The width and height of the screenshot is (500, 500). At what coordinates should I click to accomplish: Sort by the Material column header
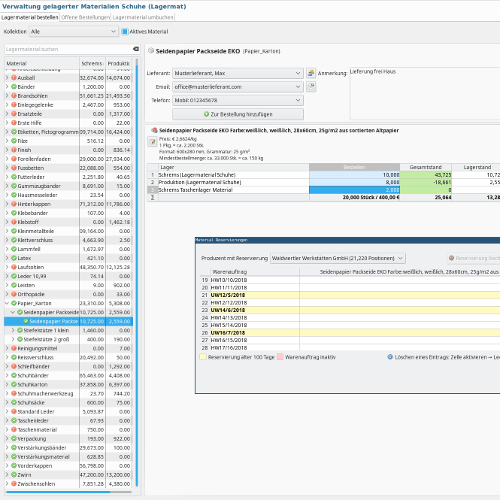[x=42, y=63]
